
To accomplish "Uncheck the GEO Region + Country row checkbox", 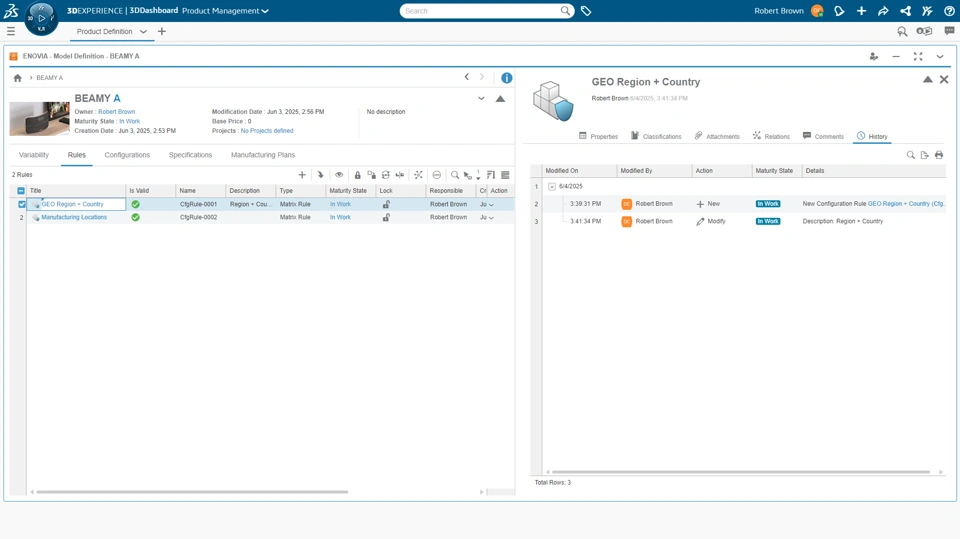I will click(21, 204).
